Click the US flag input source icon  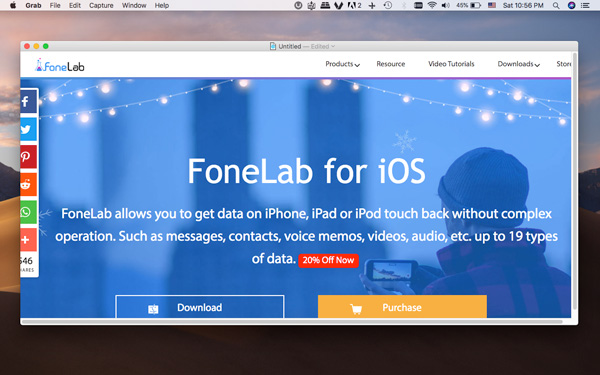[492, 5]
